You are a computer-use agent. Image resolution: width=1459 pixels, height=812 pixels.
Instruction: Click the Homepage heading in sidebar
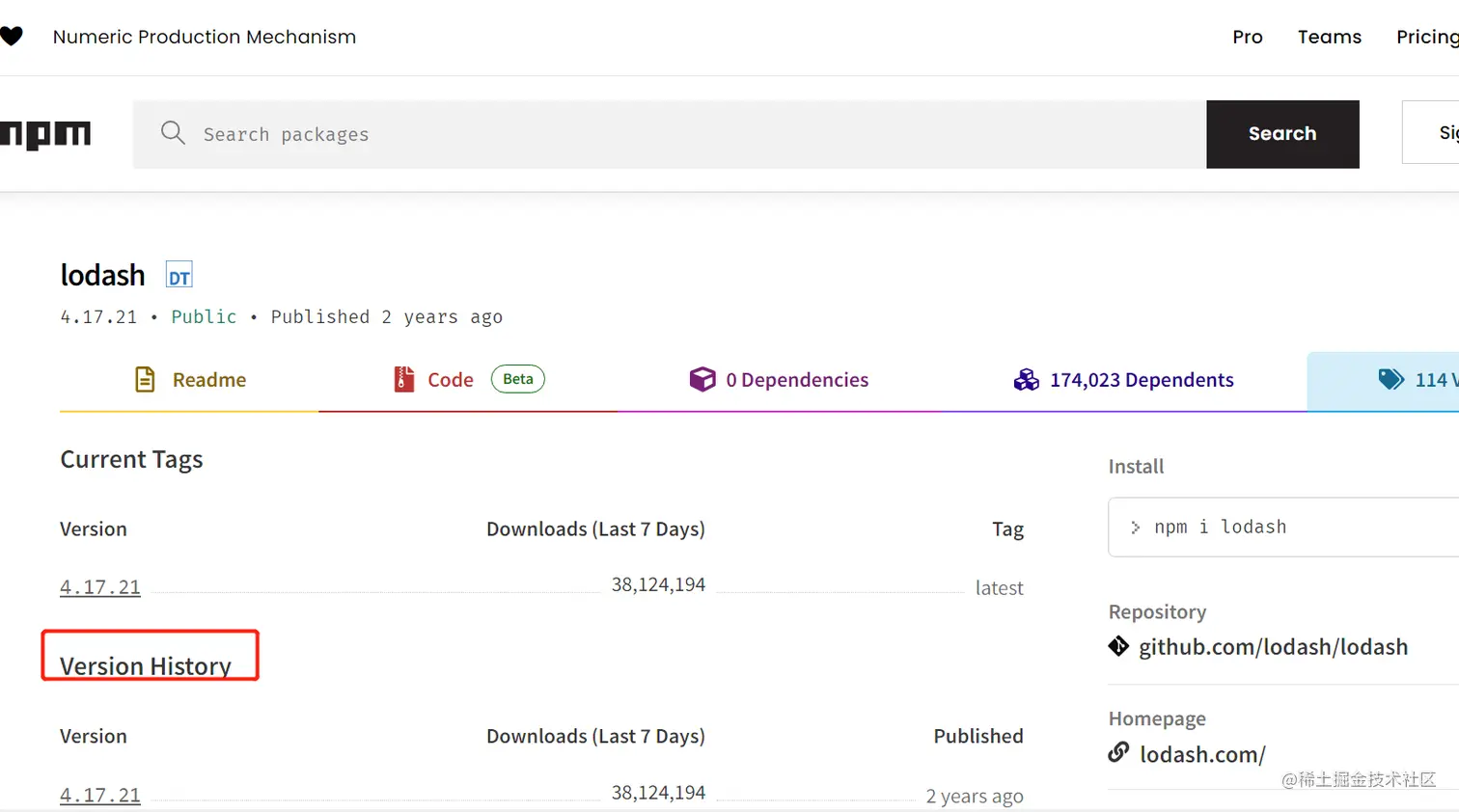(1157, 718)
